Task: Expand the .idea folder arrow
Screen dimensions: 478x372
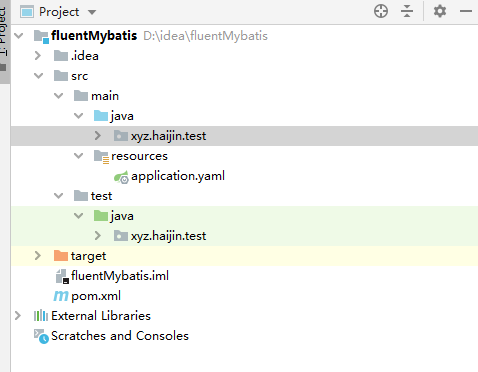Action: click(x=38, y=56)
